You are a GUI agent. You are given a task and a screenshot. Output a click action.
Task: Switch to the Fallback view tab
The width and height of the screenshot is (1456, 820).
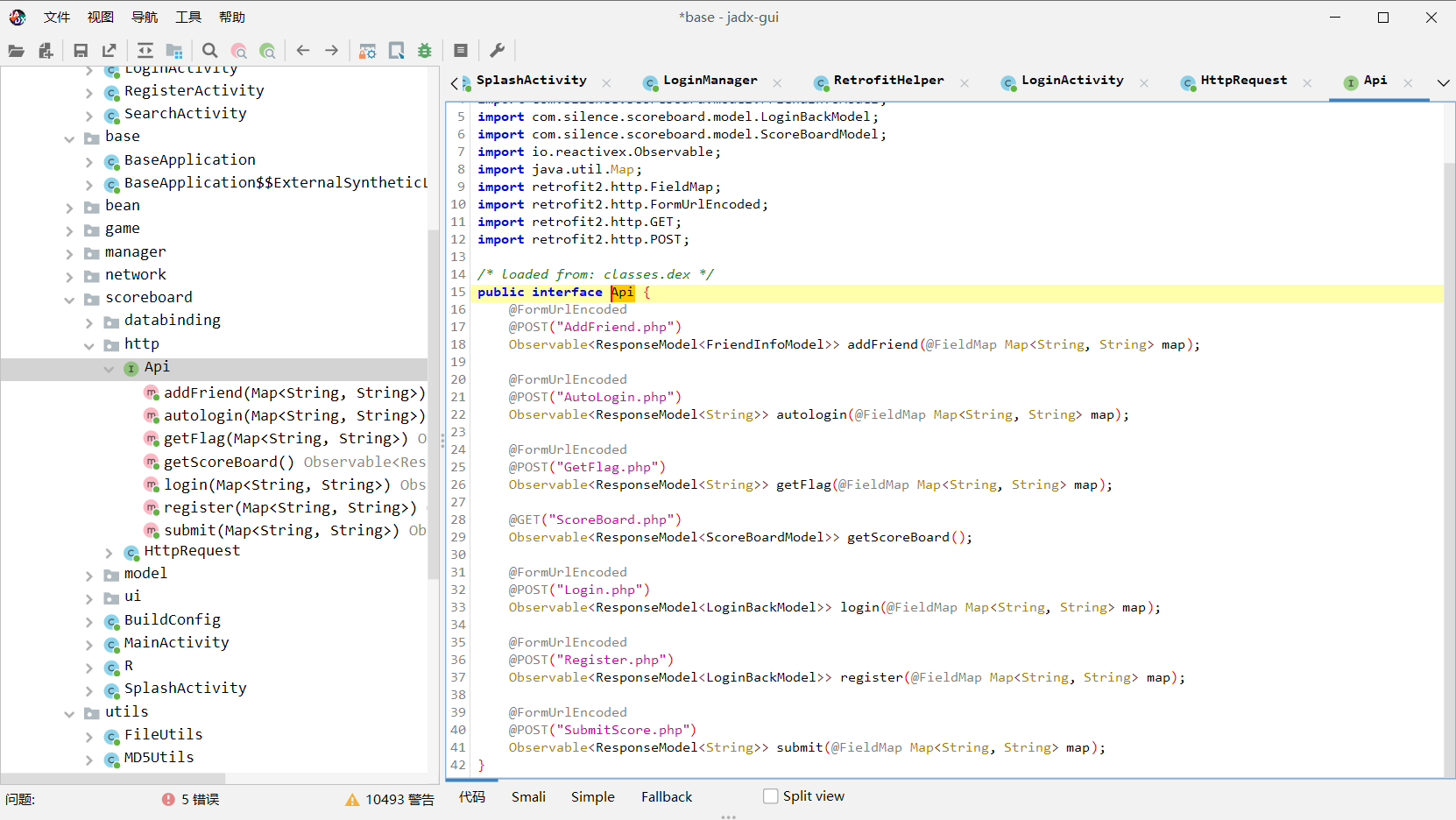(667, 796)
